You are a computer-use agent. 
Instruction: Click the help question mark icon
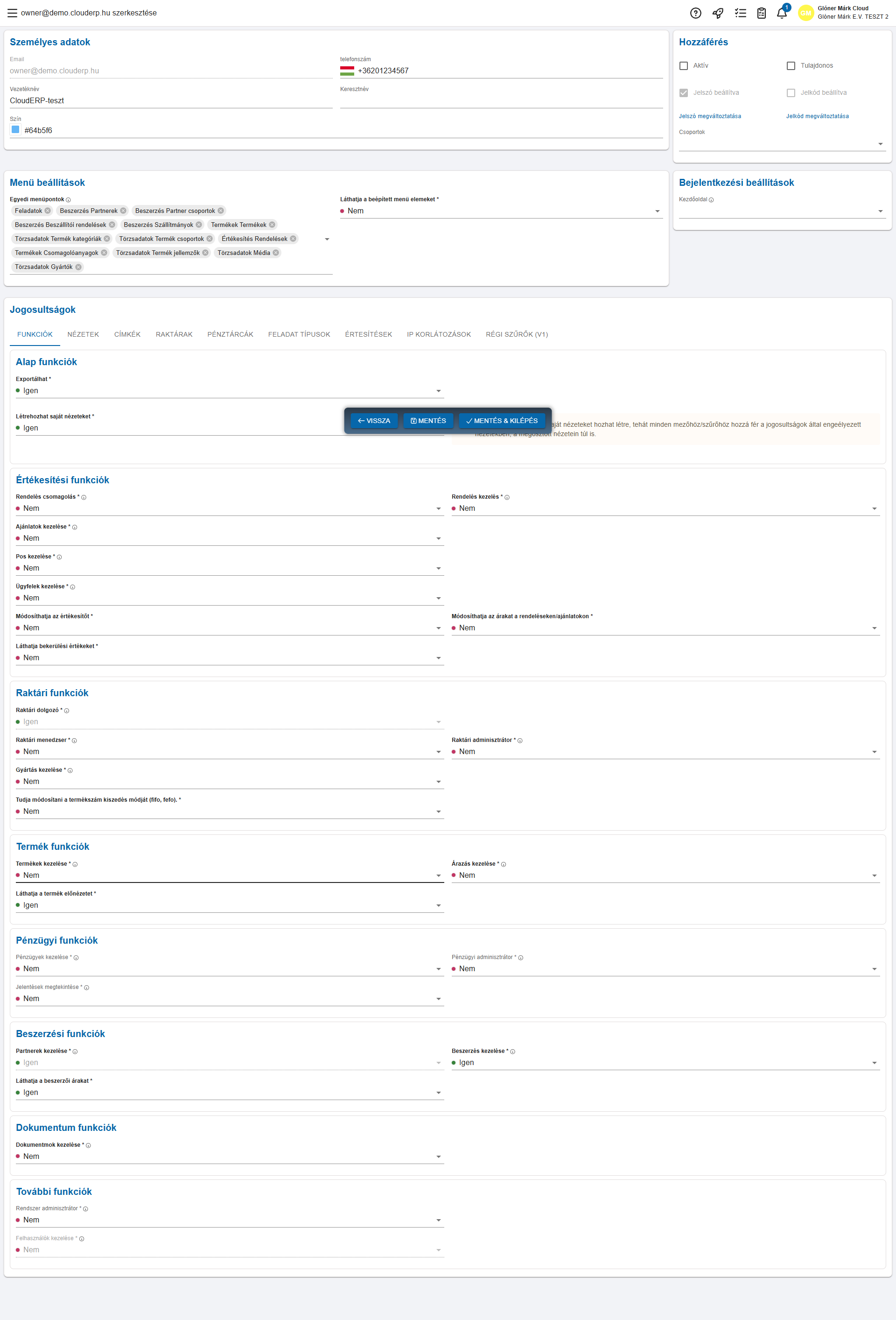(695, 13)
